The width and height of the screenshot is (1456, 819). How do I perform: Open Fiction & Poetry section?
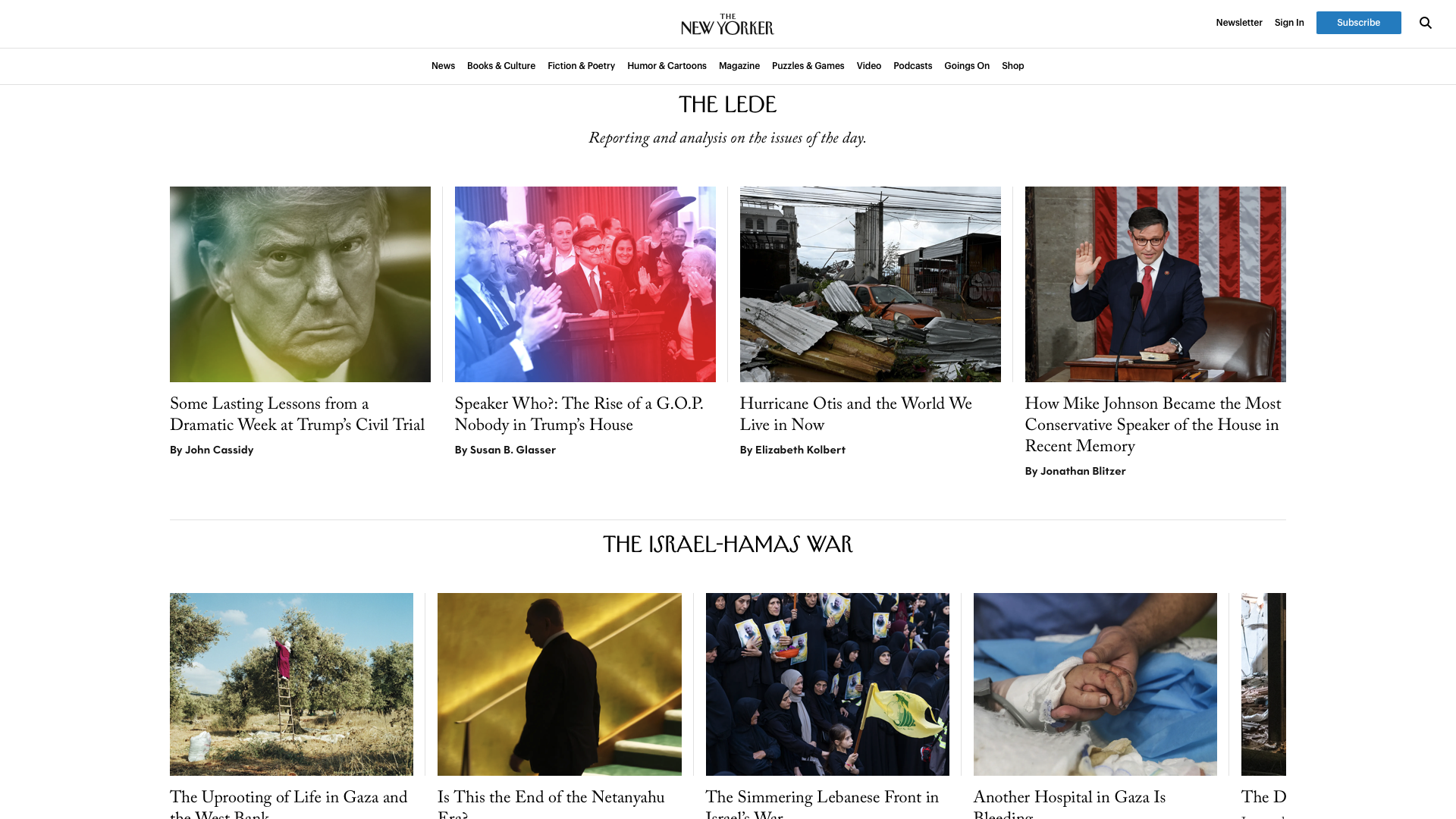(x=581, y=66)
